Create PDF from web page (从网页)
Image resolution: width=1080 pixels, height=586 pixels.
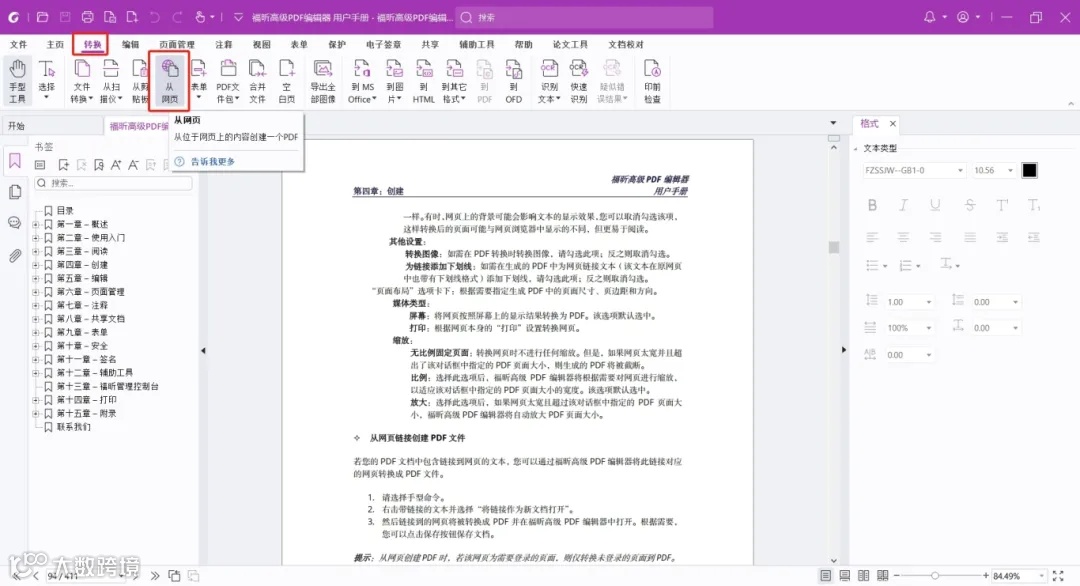tap(169, 81)
